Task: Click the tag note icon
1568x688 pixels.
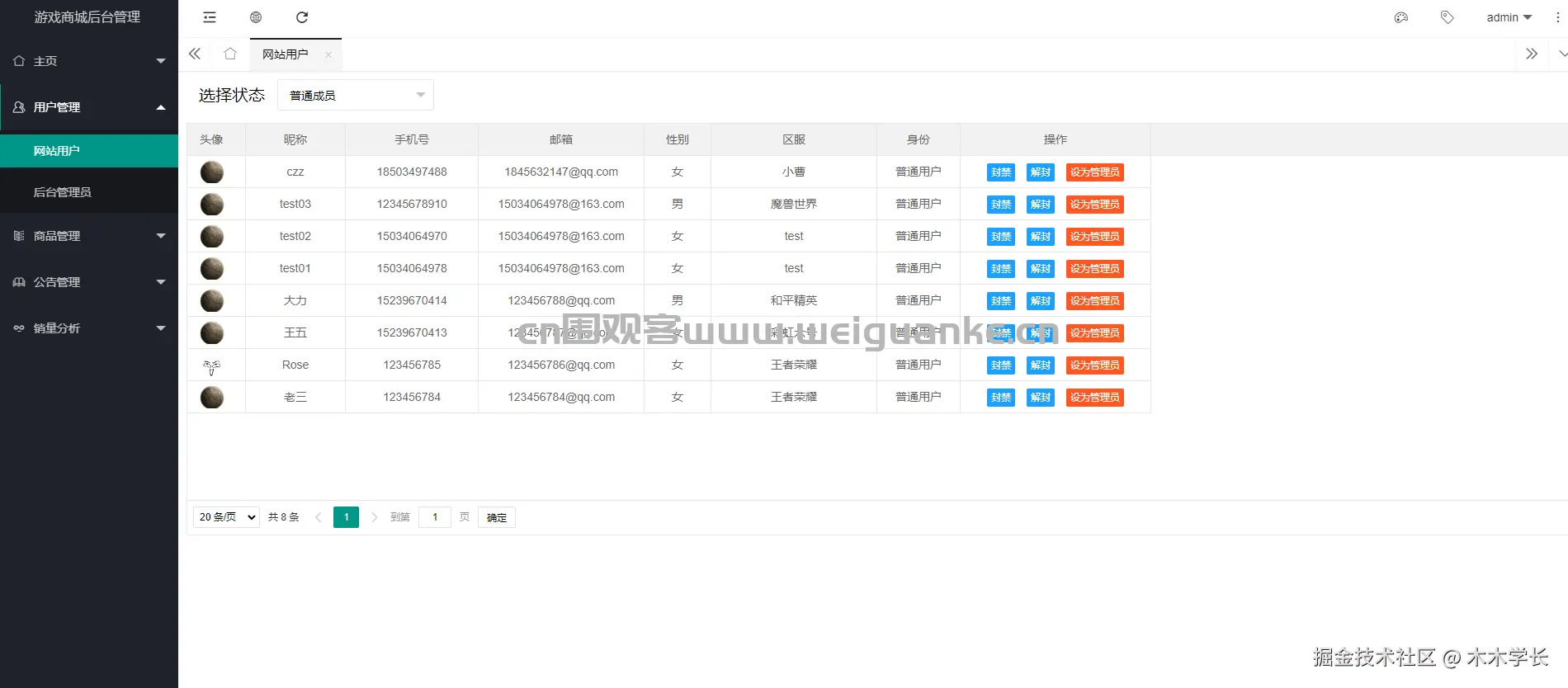Action: 1447,17
